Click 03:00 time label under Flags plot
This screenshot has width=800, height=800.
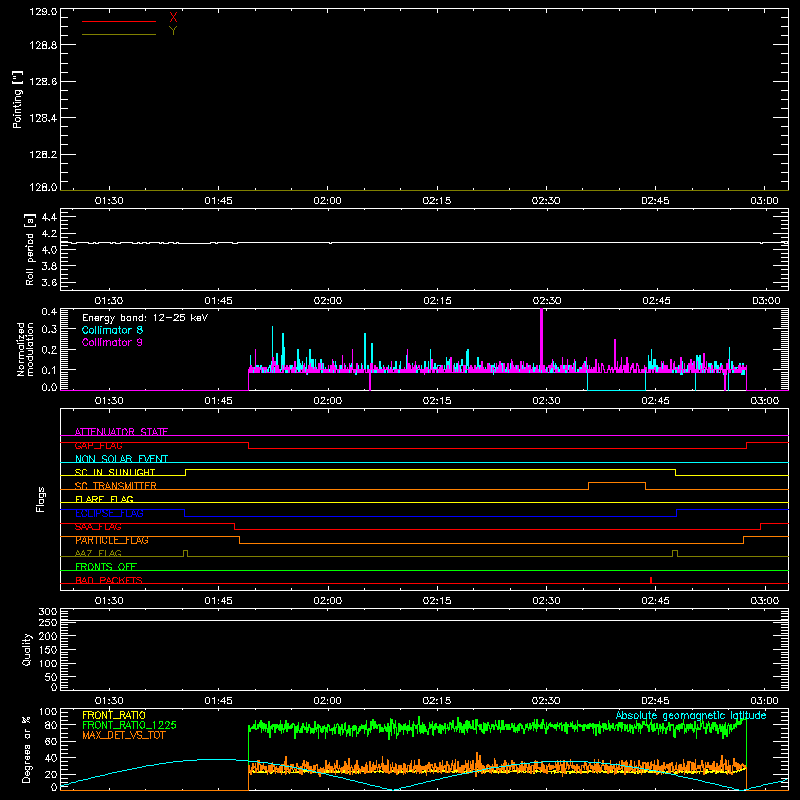coord(765,601)
